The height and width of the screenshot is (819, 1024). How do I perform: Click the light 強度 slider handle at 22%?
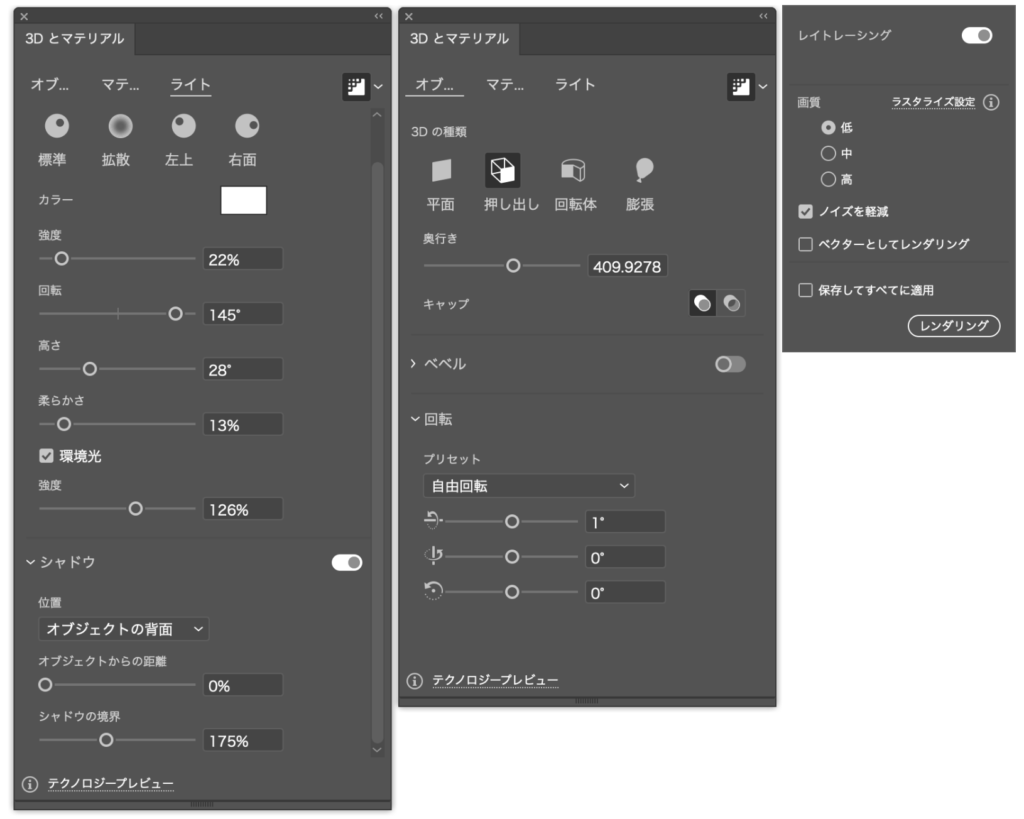coord(61,259)
